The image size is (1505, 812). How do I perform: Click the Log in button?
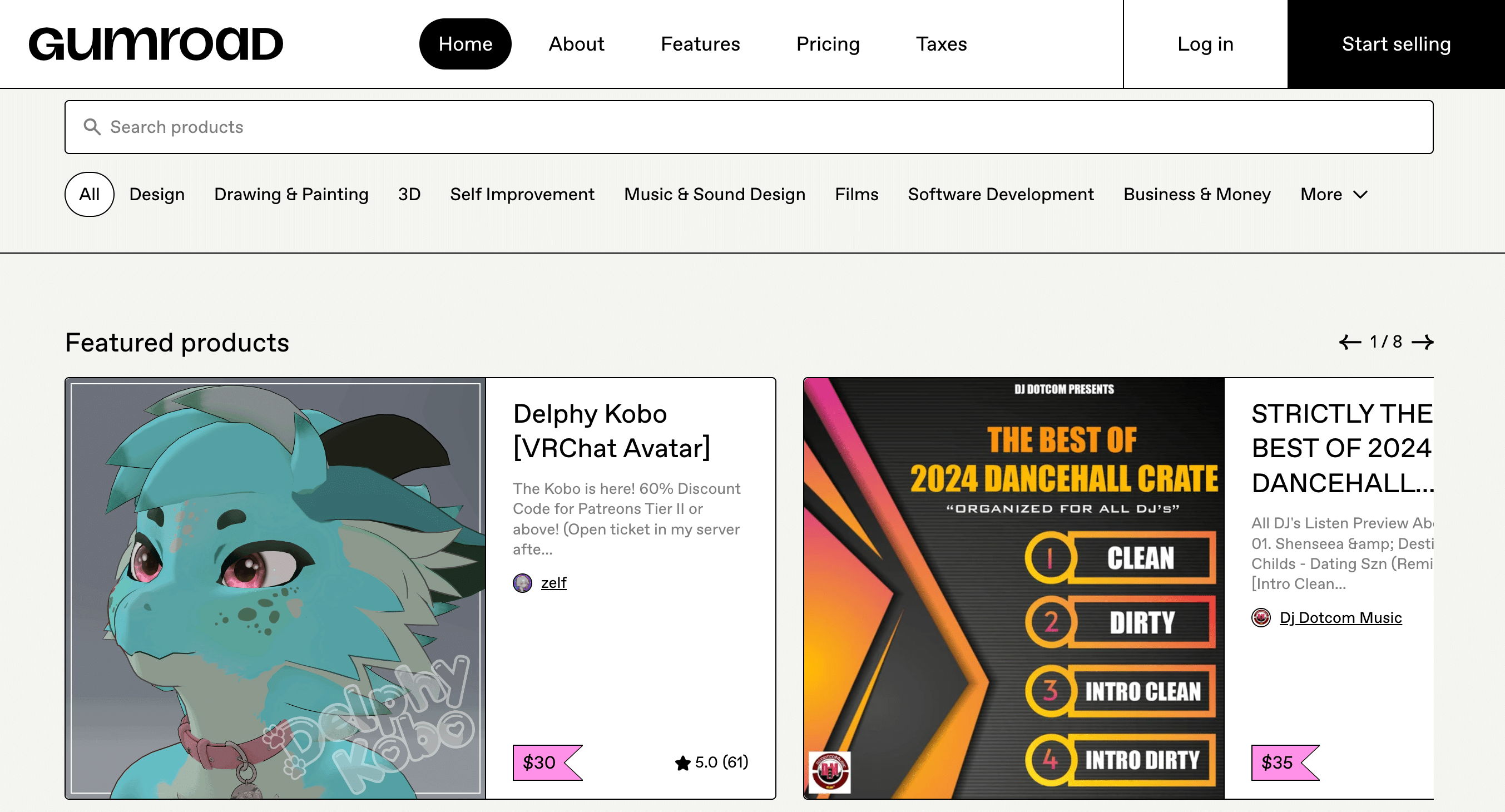1205,44
